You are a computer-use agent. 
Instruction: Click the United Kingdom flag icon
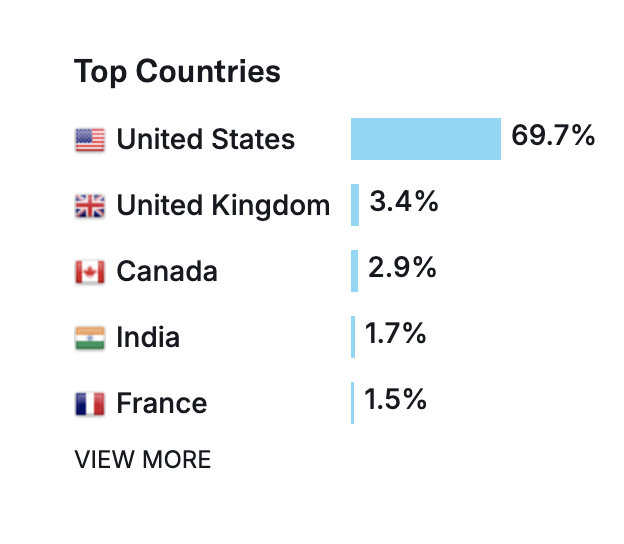pos(90,206)
